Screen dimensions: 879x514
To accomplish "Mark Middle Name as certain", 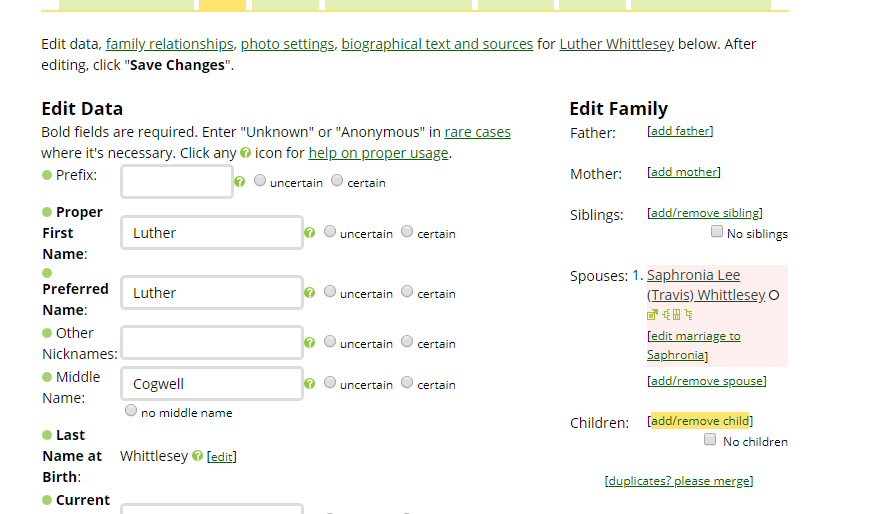I will point(407,382).
